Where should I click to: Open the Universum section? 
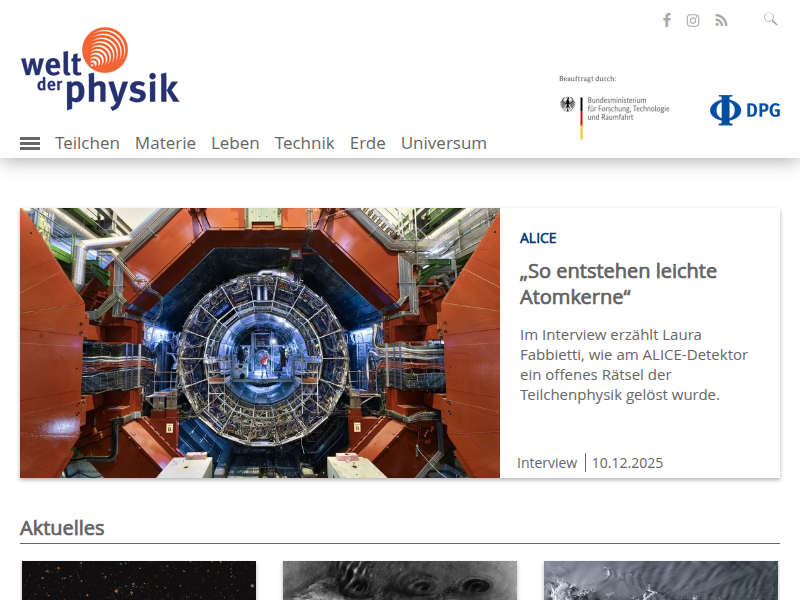pos(444,143)
